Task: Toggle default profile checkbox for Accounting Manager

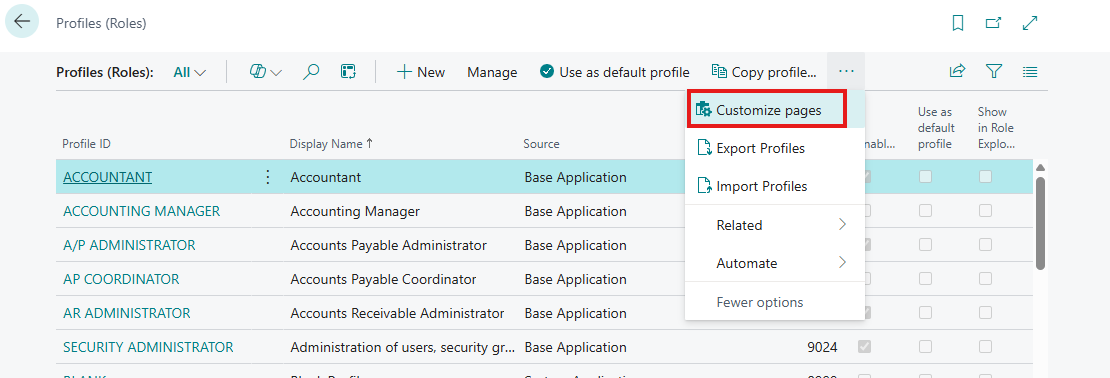Action: 925,210
